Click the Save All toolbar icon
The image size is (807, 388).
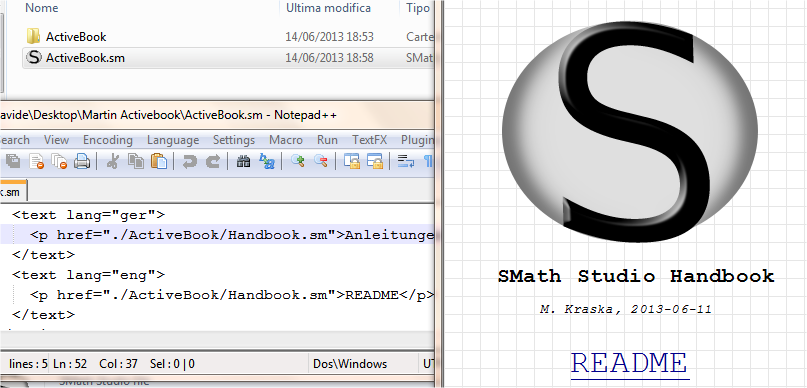13,162
